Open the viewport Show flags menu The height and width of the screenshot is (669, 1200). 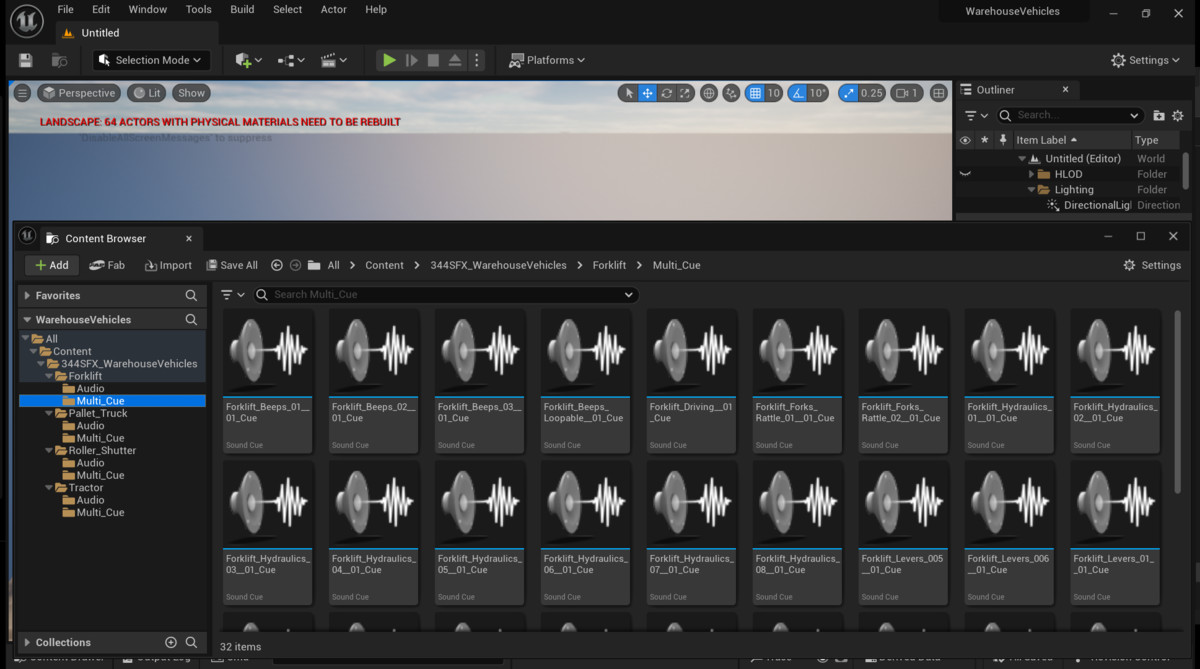tap(191, 93)
